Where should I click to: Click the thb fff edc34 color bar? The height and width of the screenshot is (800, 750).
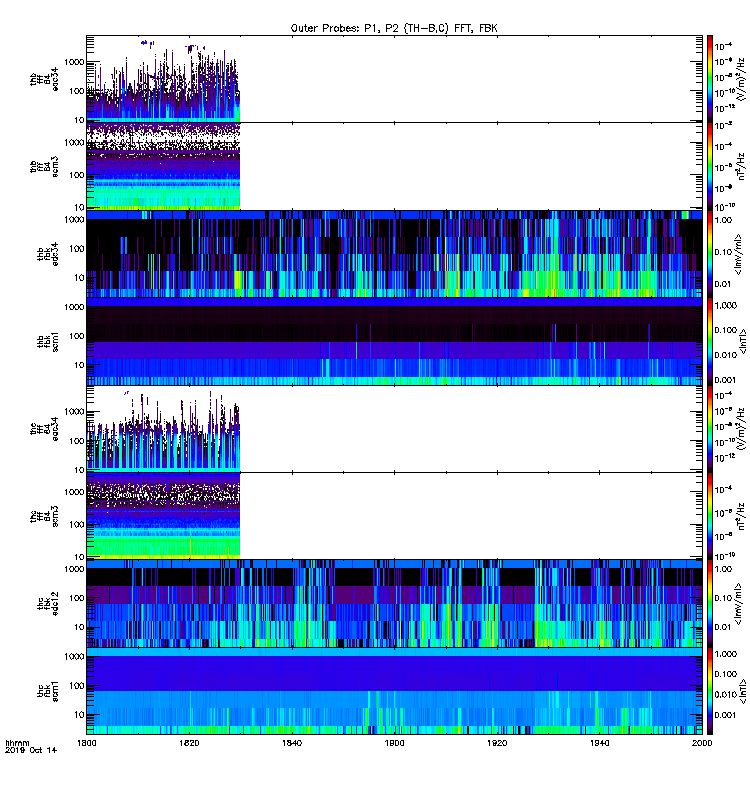click(710, 79)
